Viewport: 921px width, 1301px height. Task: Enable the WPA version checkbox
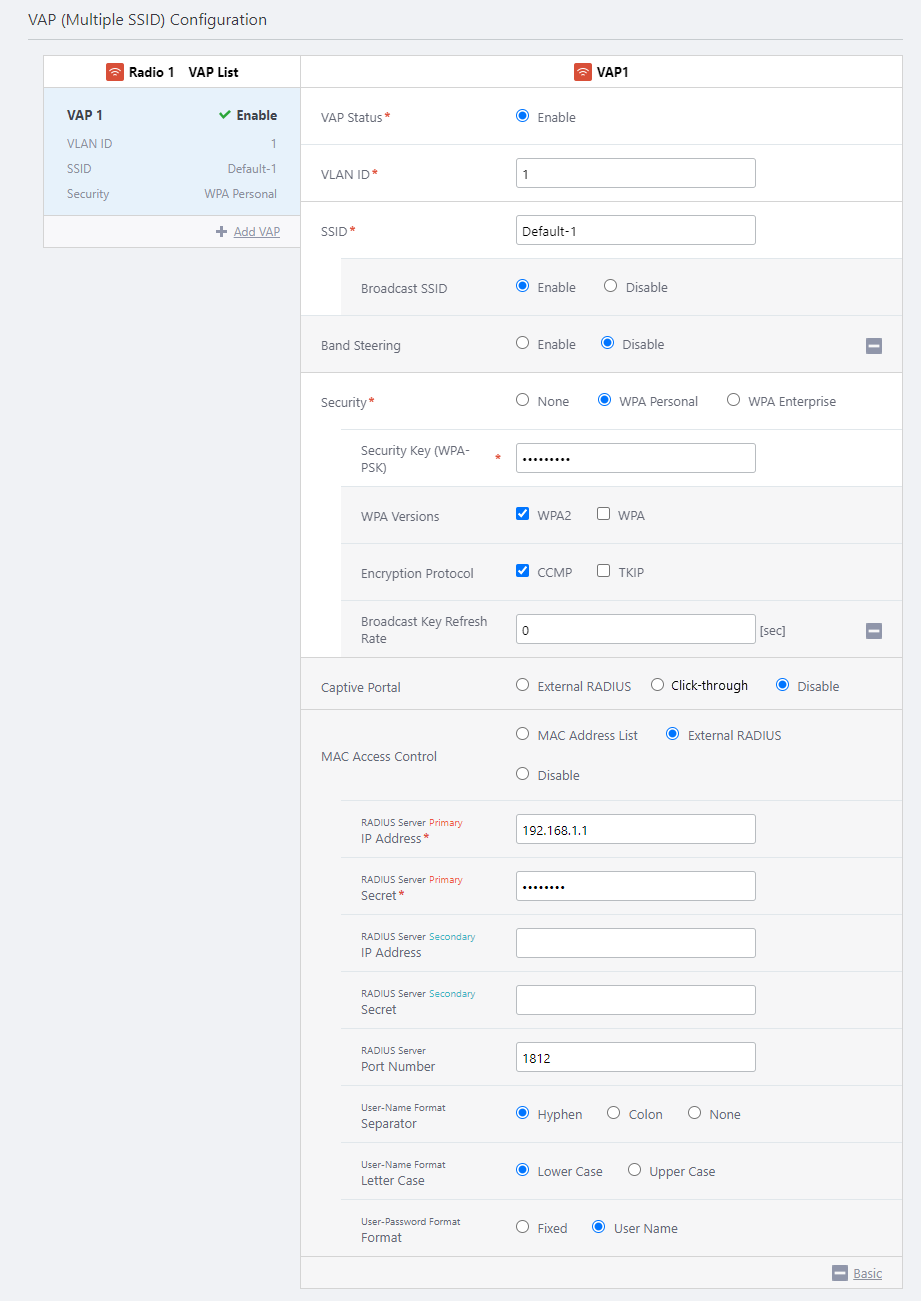tap(603, 514)
